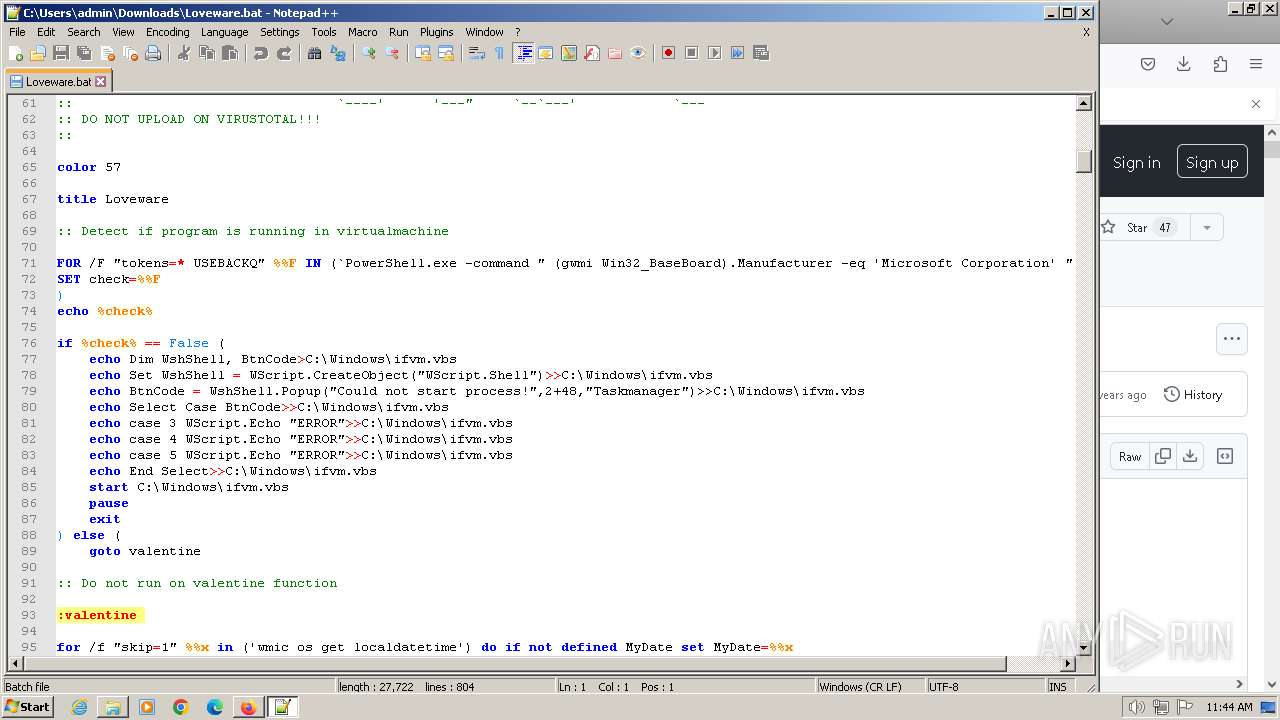1280x720 pixels.
Task: Click the Close All toolbar icon
Action: (x=130, y=53)
